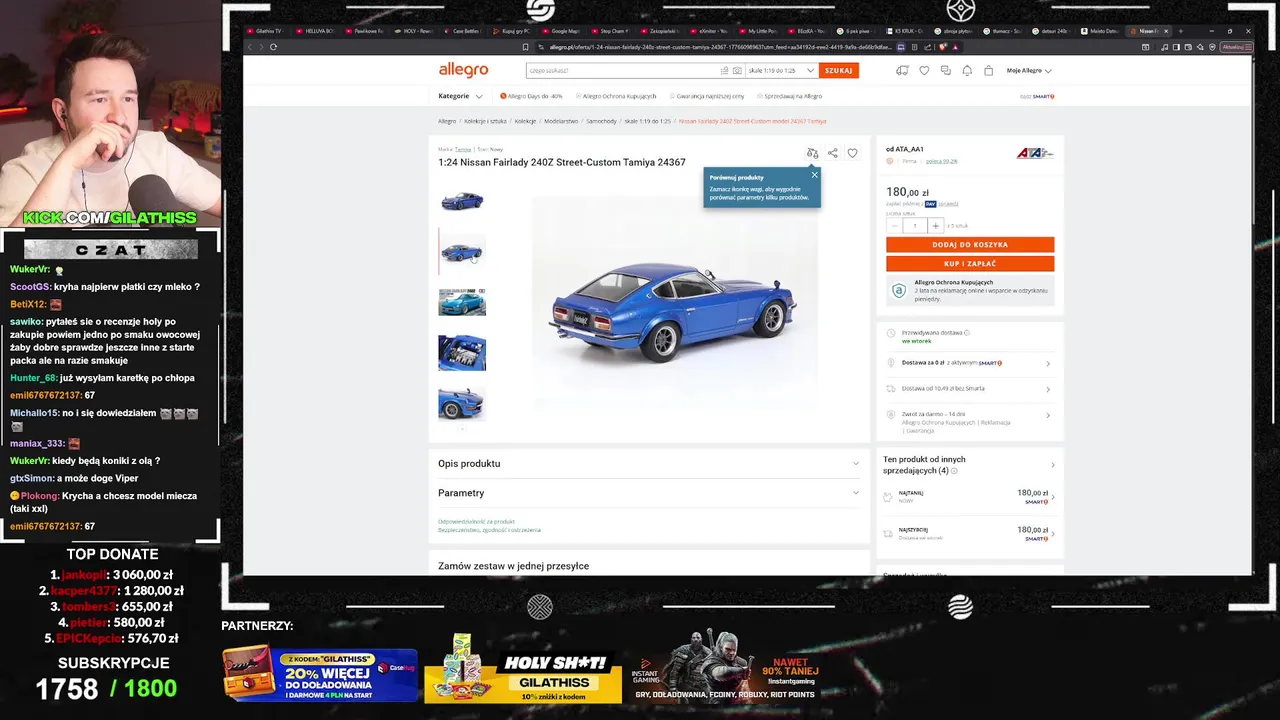Click DODAJ DO KOSZYKA button
Screen dimensions: 1280x720
[970, 245]
